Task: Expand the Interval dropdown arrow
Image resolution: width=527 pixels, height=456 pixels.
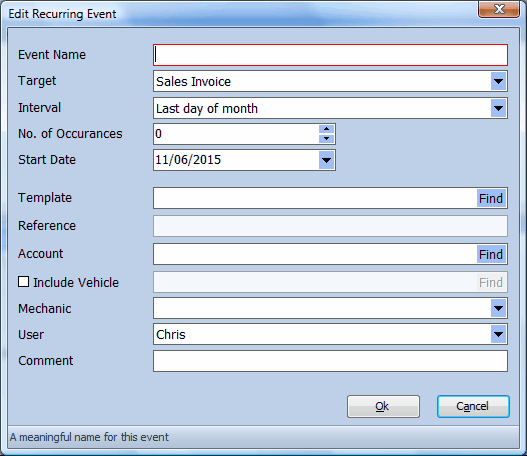Action: (498, 108)
